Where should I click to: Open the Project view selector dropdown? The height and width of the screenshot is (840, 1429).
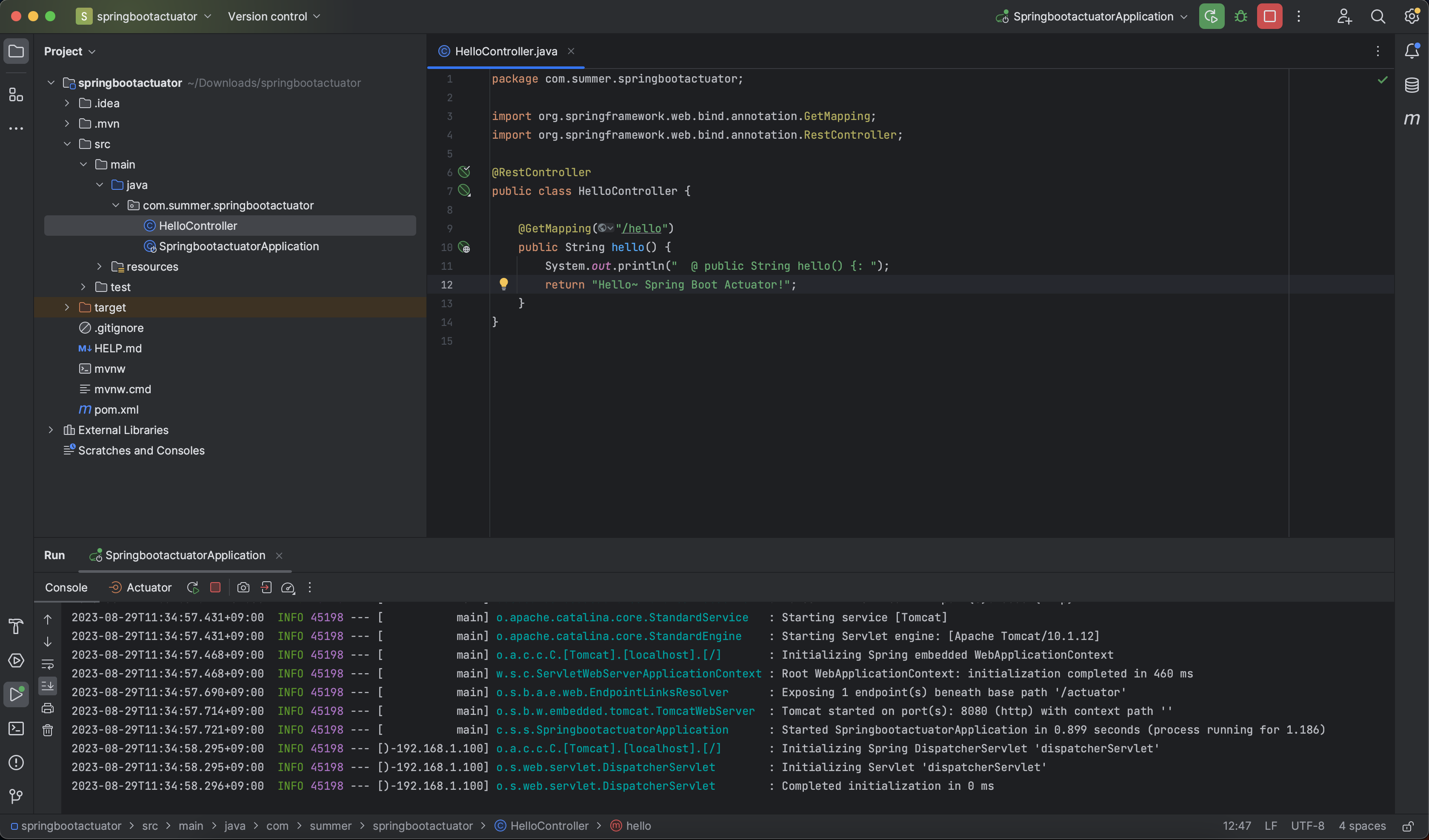pyautogui.click(x=70, y=51)
